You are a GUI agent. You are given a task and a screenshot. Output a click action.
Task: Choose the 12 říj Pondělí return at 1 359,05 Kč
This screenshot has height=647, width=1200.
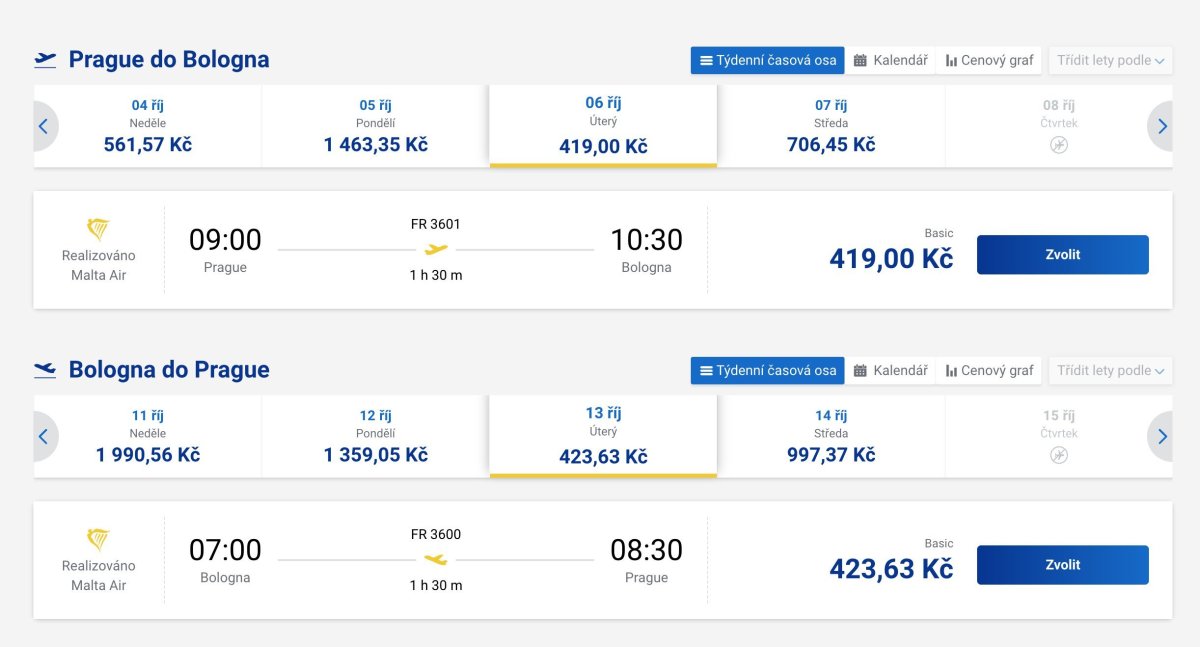(x=375, y=436)
